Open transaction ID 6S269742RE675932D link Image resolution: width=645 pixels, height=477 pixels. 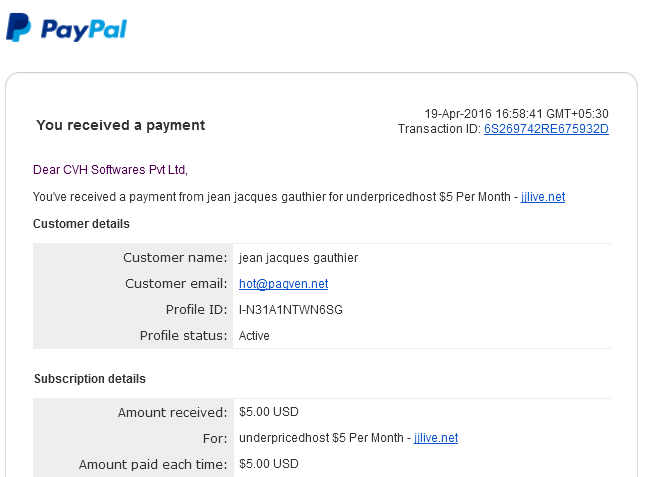546,129
